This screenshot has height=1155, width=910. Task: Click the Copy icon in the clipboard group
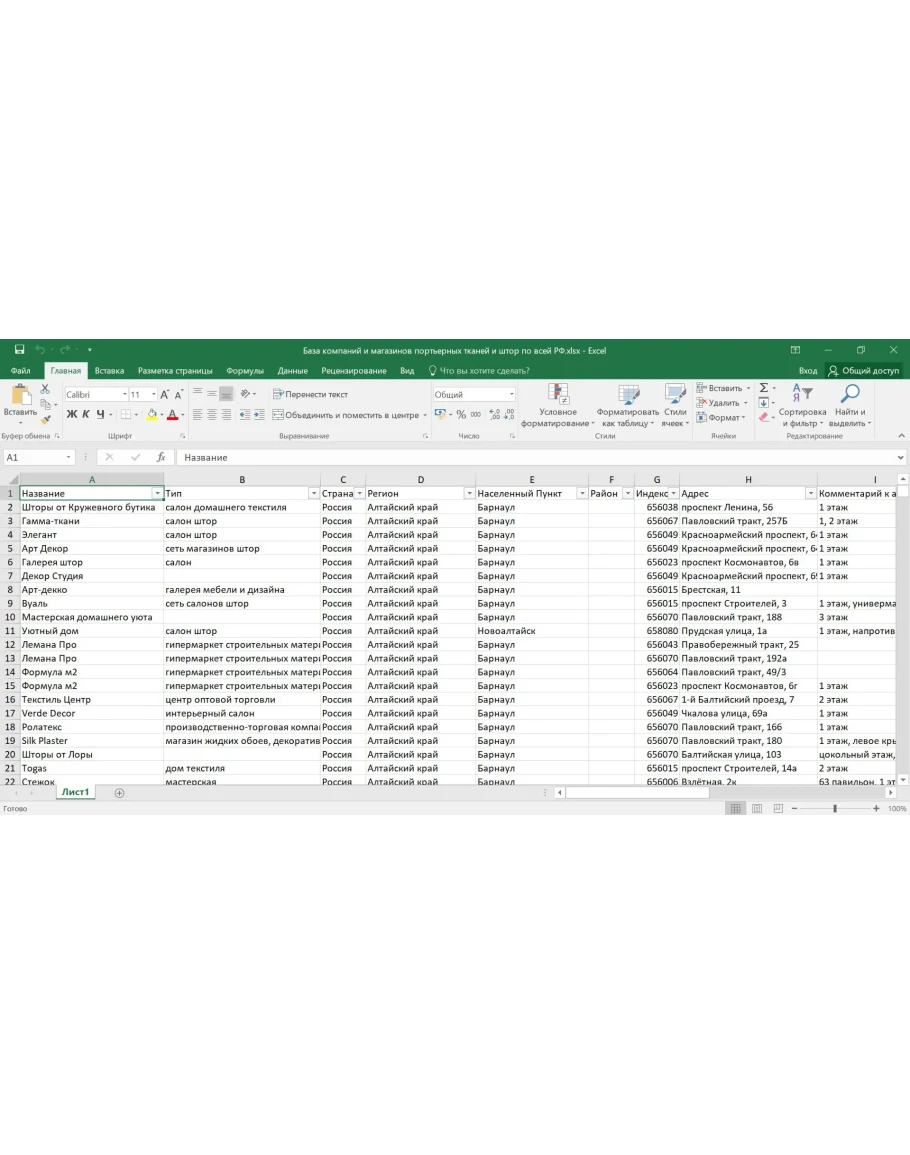click(45, 404)
